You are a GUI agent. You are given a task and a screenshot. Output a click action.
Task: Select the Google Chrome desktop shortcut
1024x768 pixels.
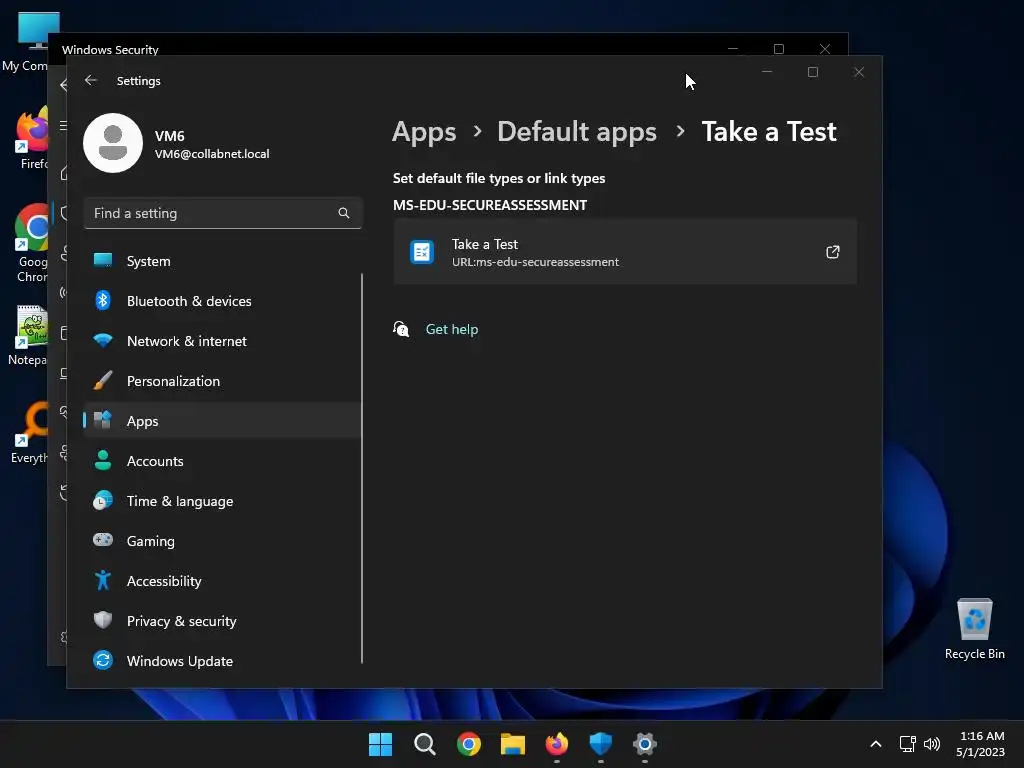click(31, 243)
